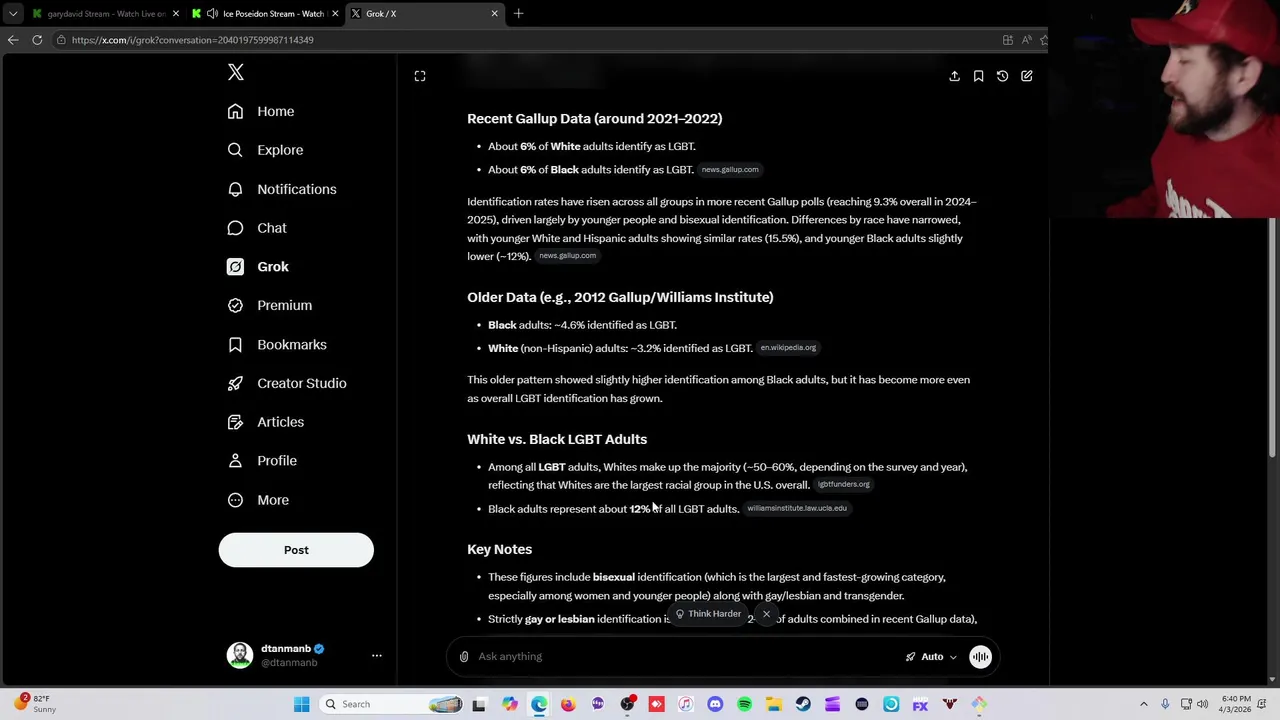Open the FX app from the taskbar
Screen dimensions: 1280x720
[920, 704]
